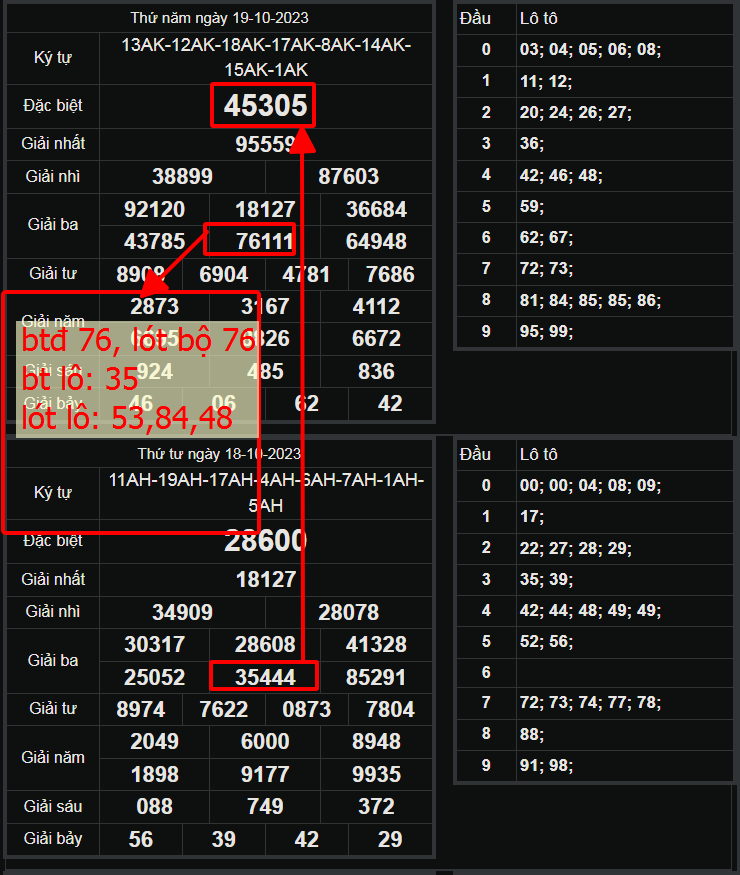Select the first prize number 95559

click(265, 145)
